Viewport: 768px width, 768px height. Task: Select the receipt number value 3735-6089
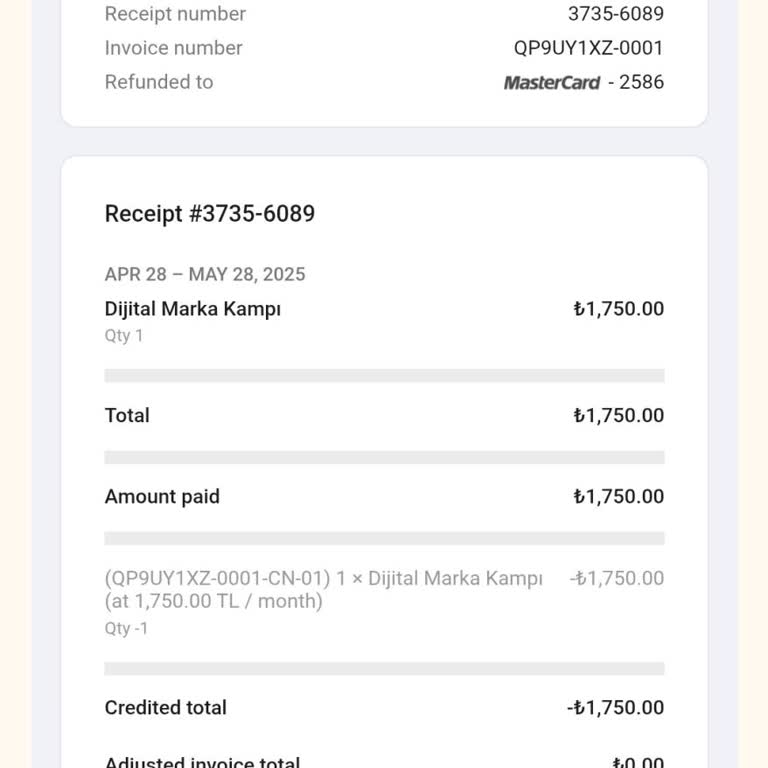[615, 14]
